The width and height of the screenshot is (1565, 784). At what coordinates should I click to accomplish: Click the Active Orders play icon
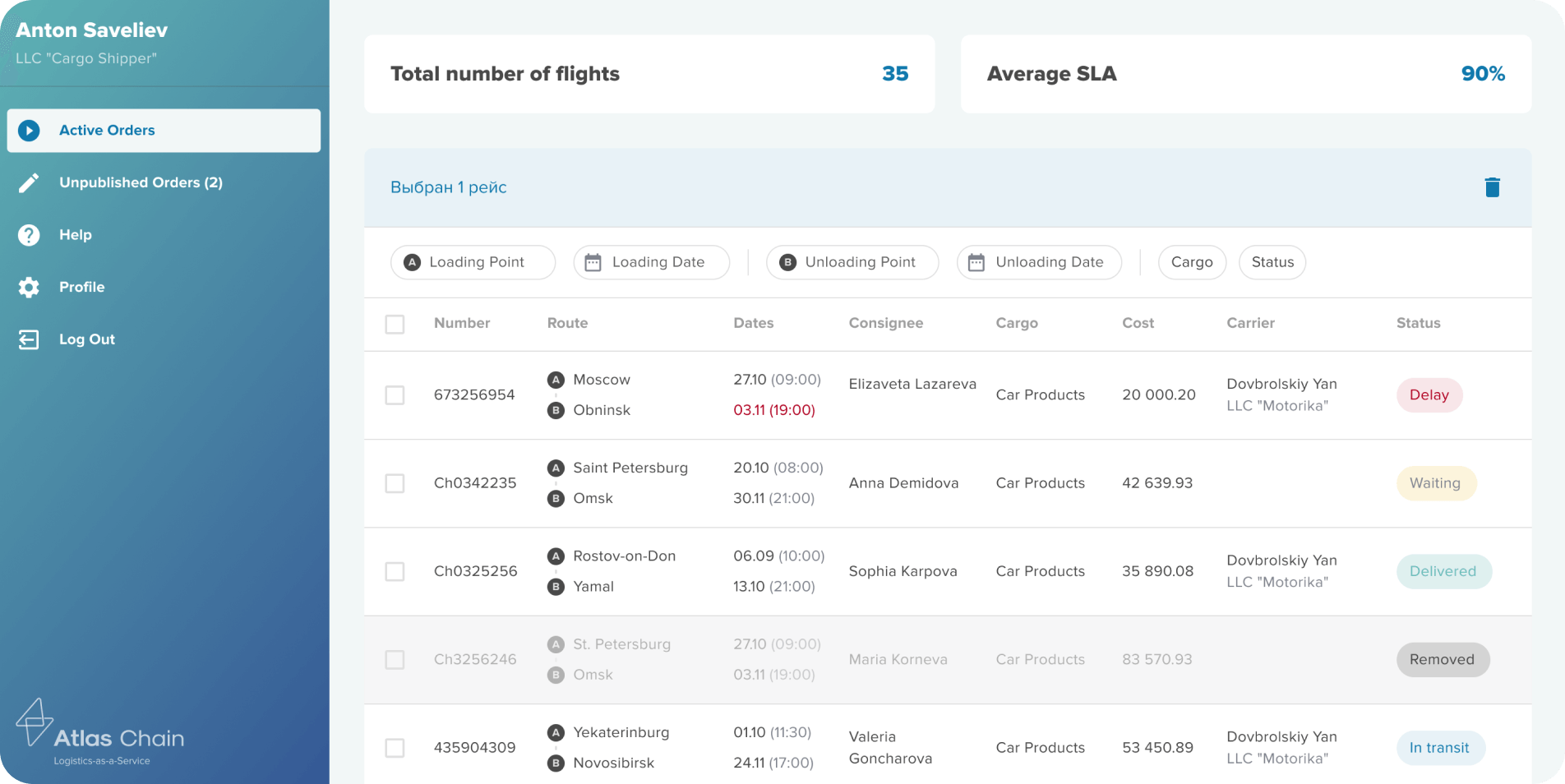(29, 131)
